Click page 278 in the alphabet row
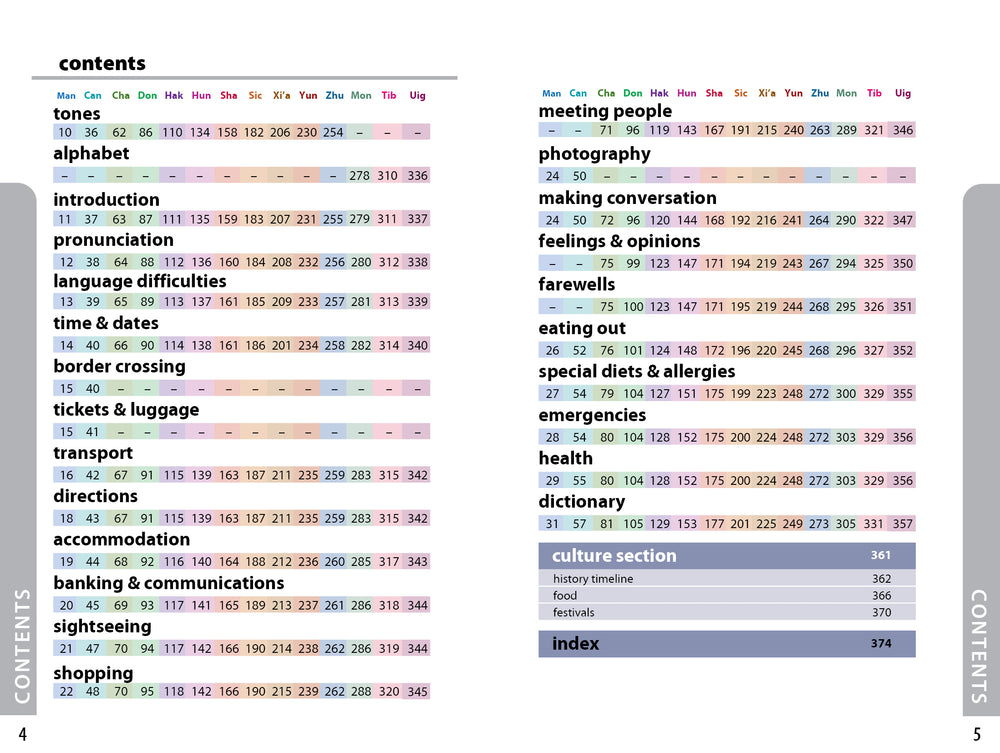 click(360, 176)
